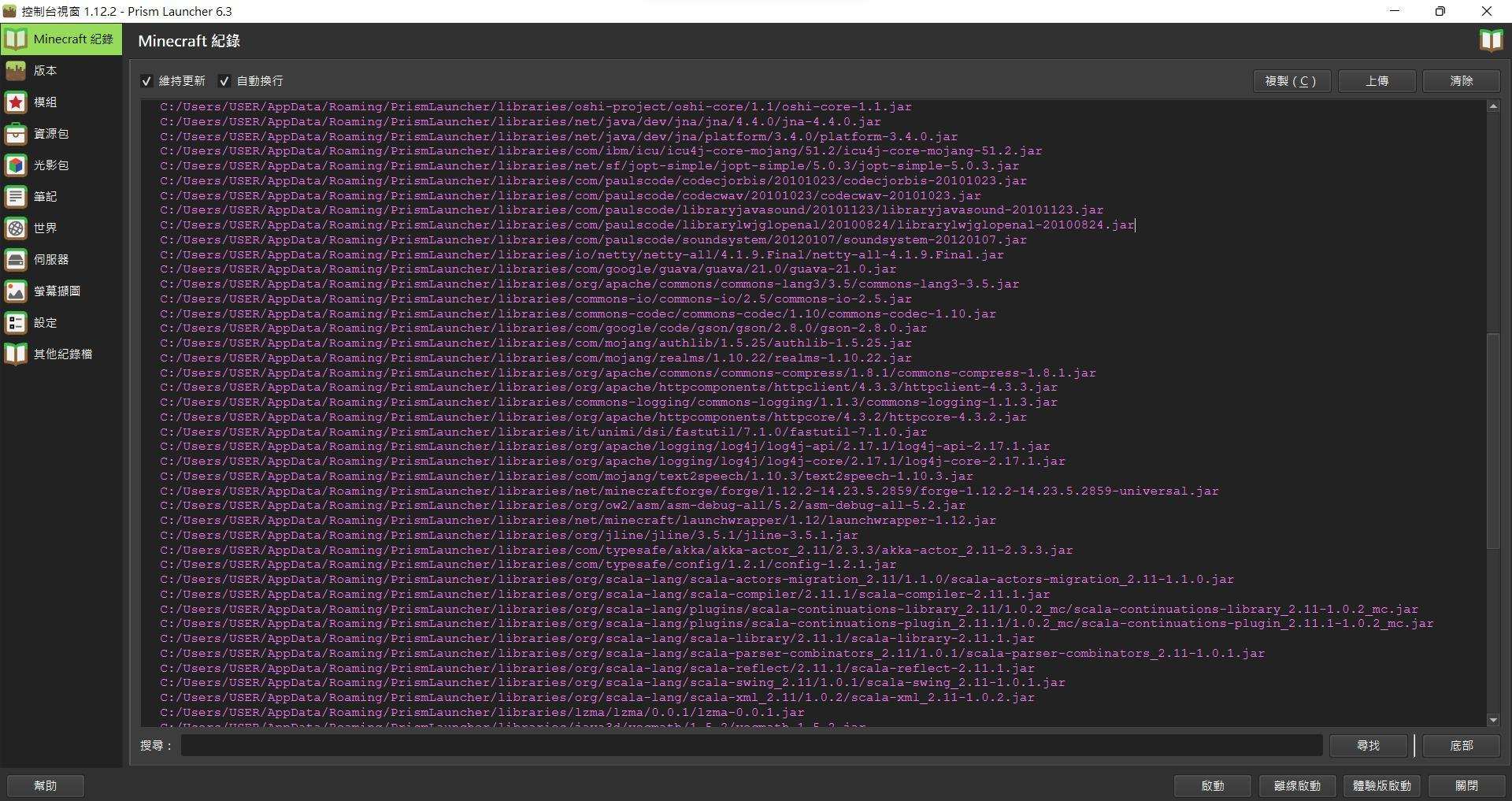Click the log scrollbar up arrow
1512x801 pixels.
pos(1493,106)
